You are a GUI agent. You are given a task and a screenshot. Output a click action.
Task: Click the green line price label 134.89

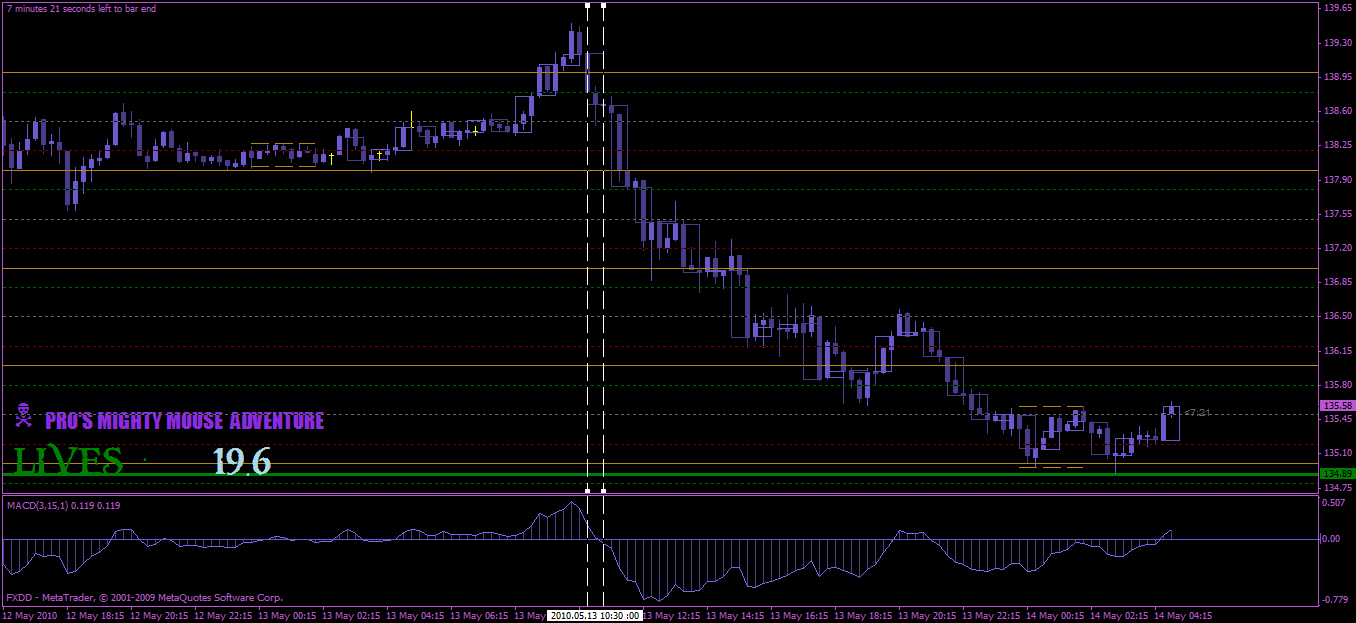1337,473
